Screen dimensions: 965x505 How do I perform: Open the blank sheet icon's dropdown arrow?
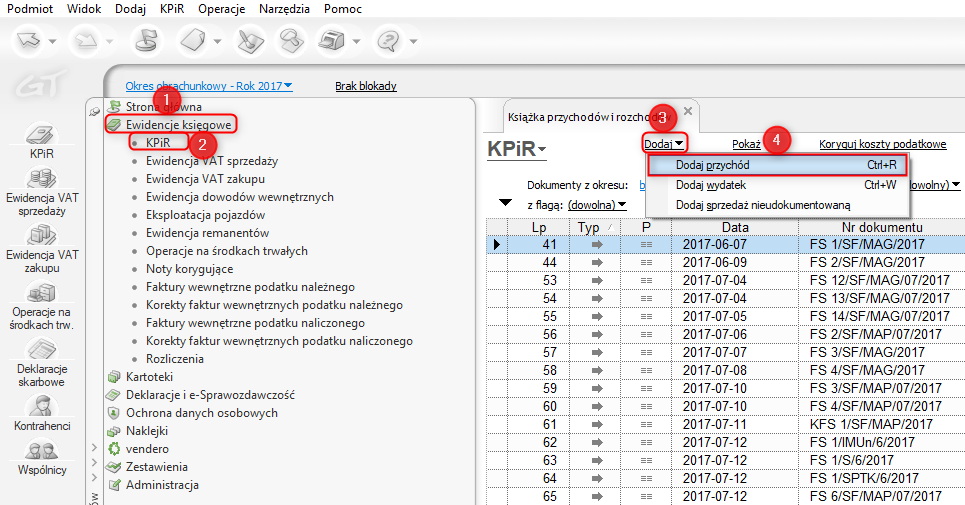click(x=217, y=42)
